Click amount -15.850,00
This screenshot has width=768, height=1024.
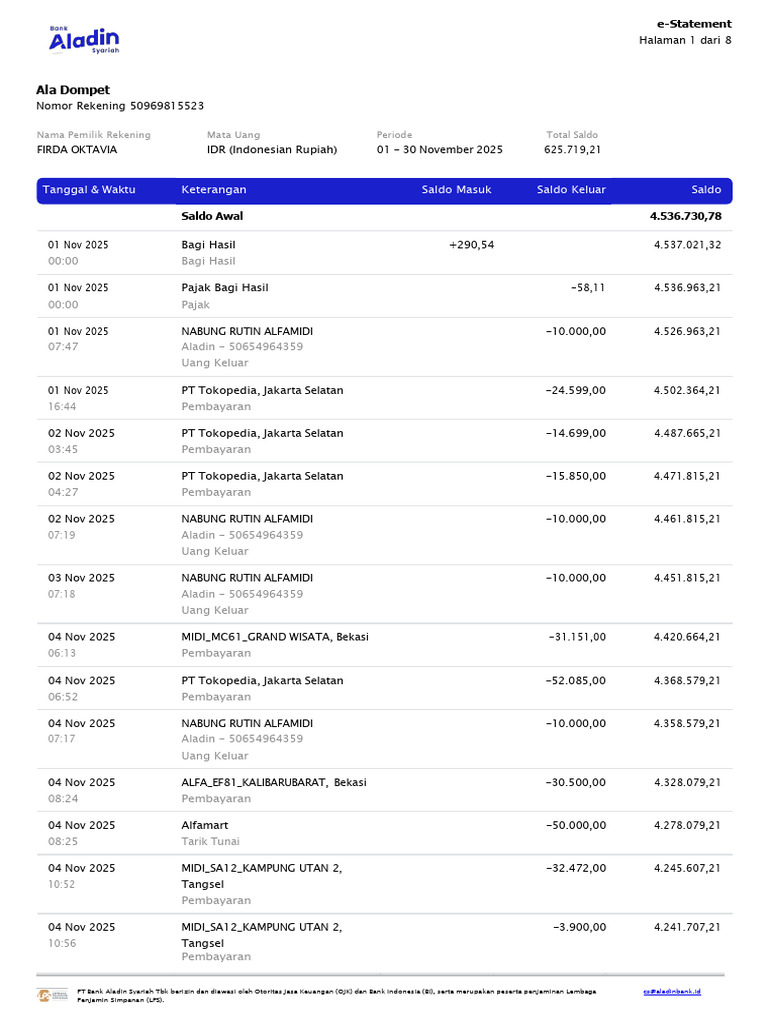[575, 477]
